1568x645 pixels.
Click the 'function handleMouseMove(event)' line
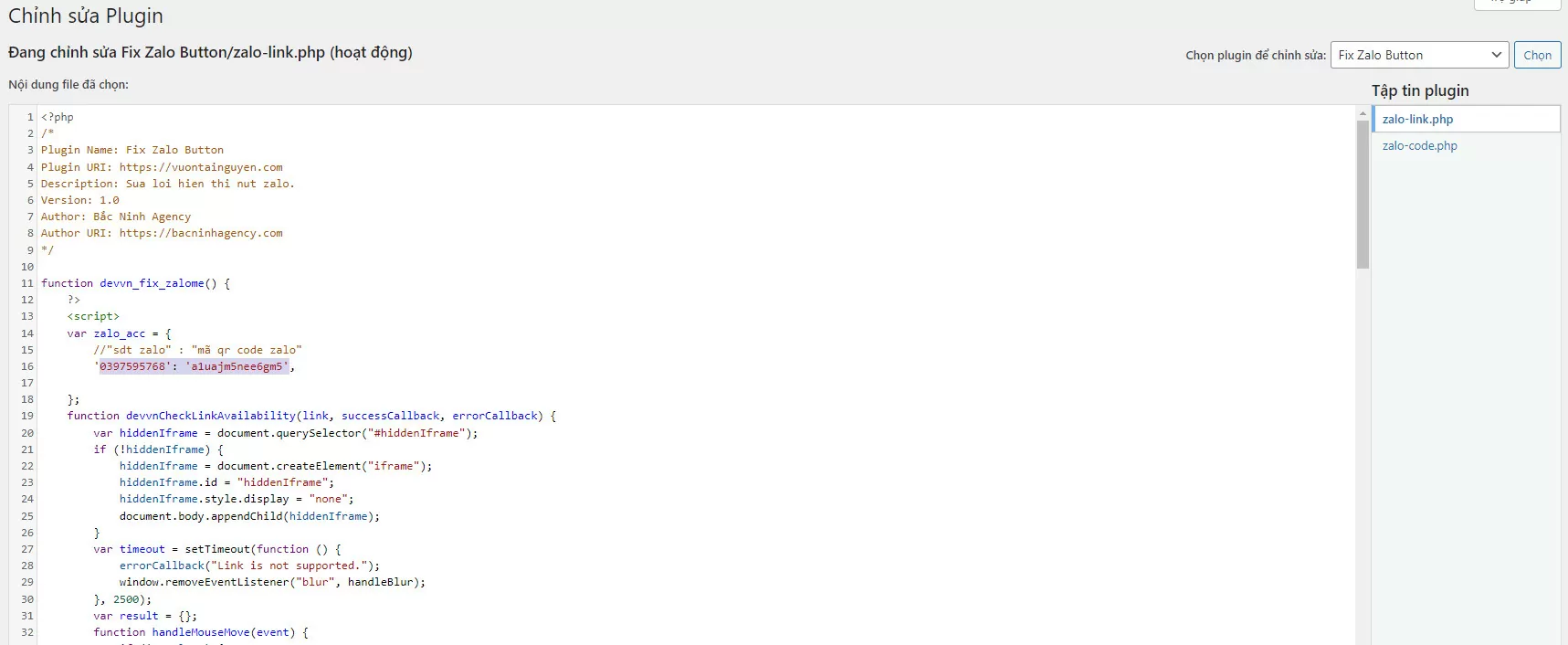point(201,632)
